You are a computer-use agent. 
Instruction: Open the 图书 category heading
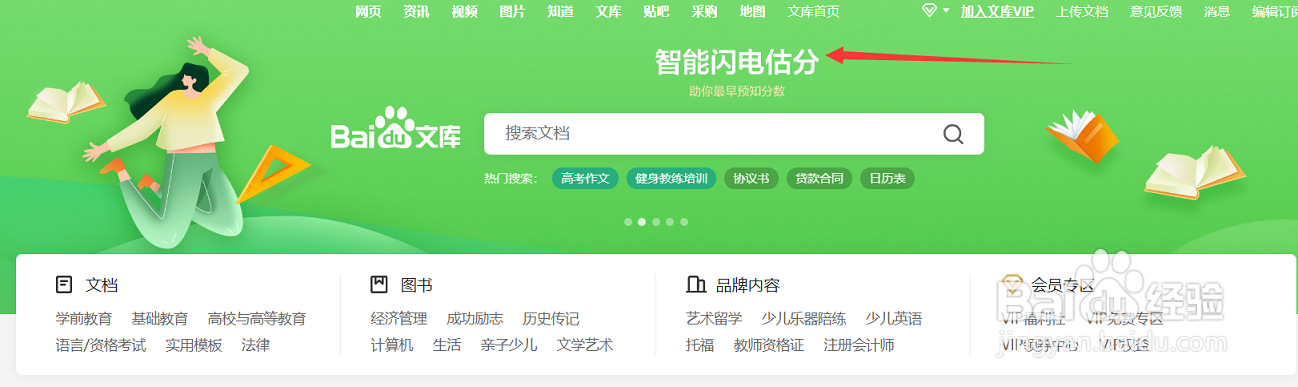click(x=416, y=285)
